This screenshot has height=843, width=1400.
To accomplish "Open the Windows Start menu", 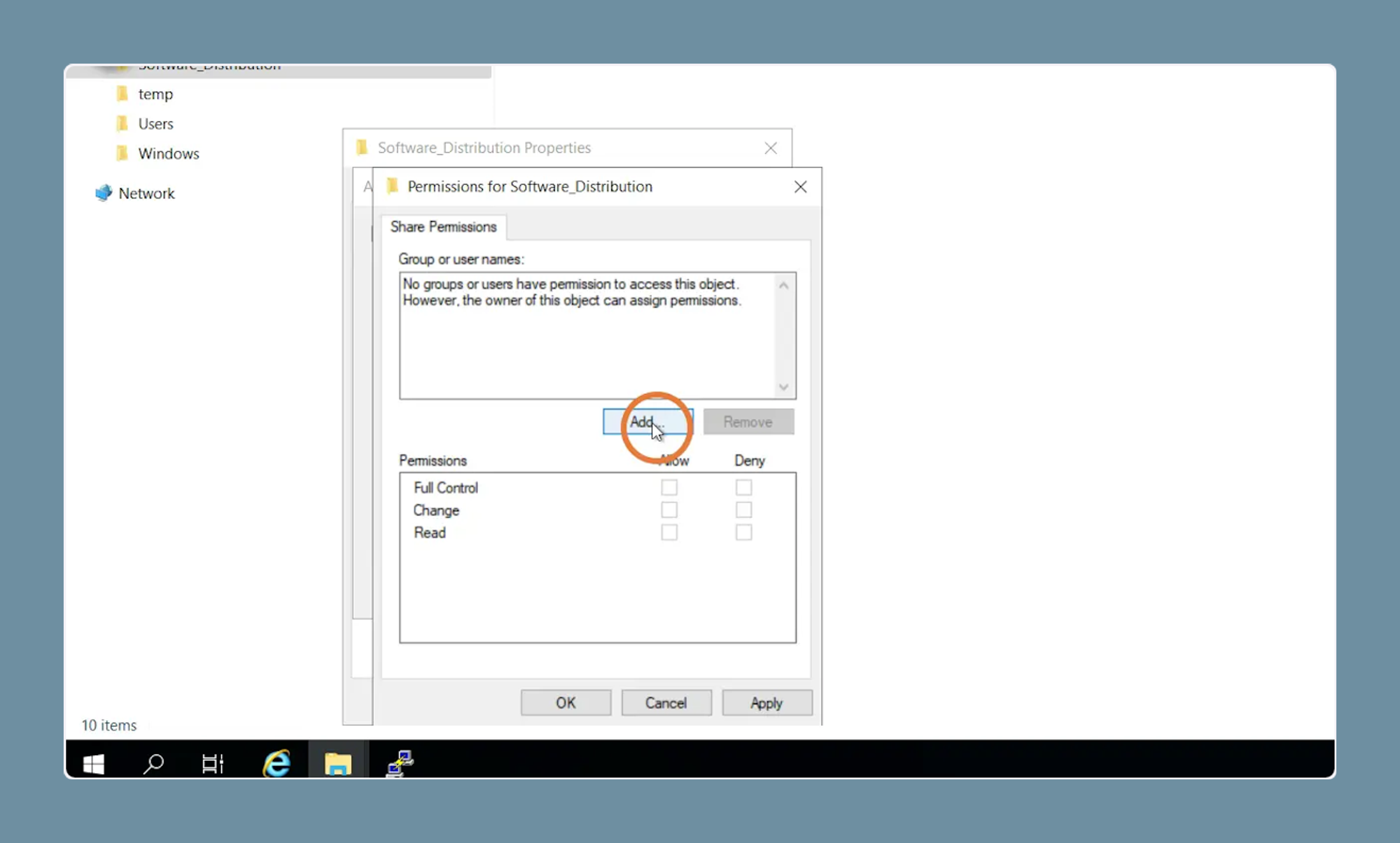I will tap(94, 763).
